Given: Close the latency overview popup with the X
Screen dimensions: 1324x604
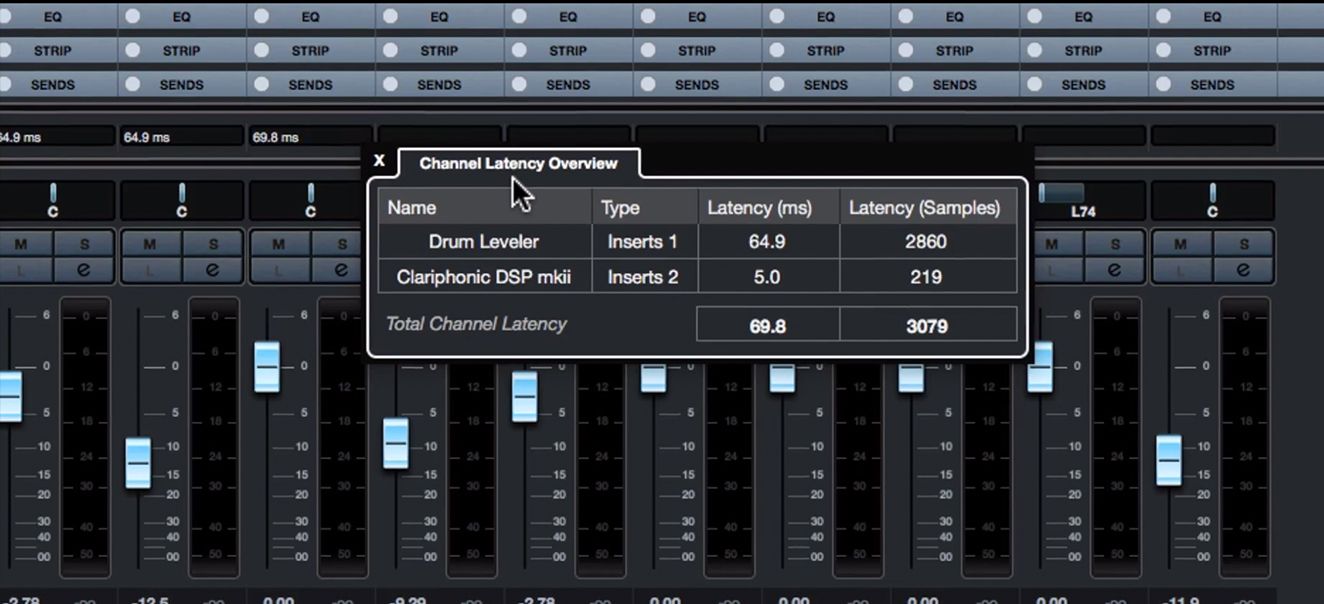Looking at the screenshot, I should (x=379, y=160).
